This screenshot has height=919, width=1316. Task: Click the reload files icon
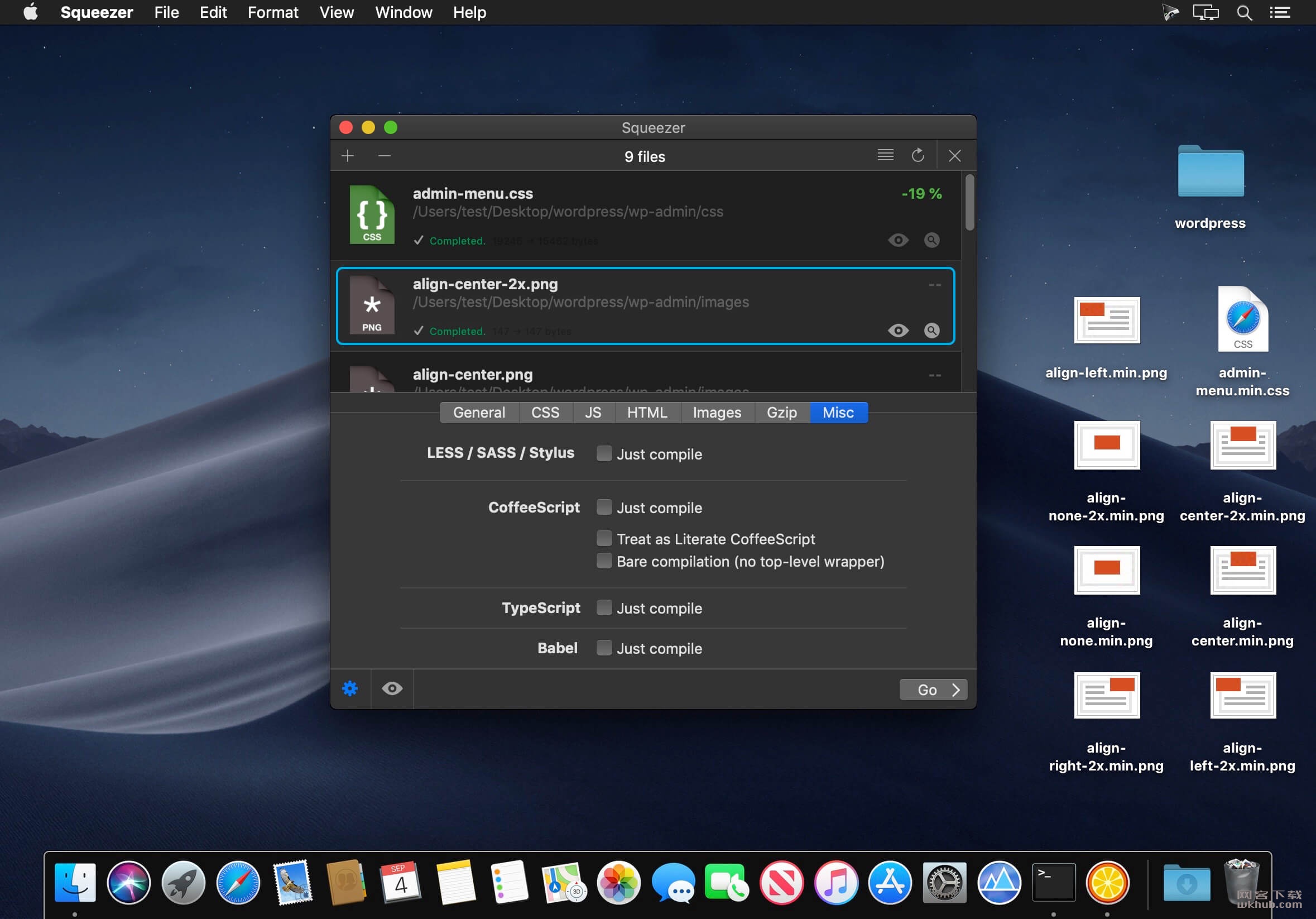click(918, 155)
